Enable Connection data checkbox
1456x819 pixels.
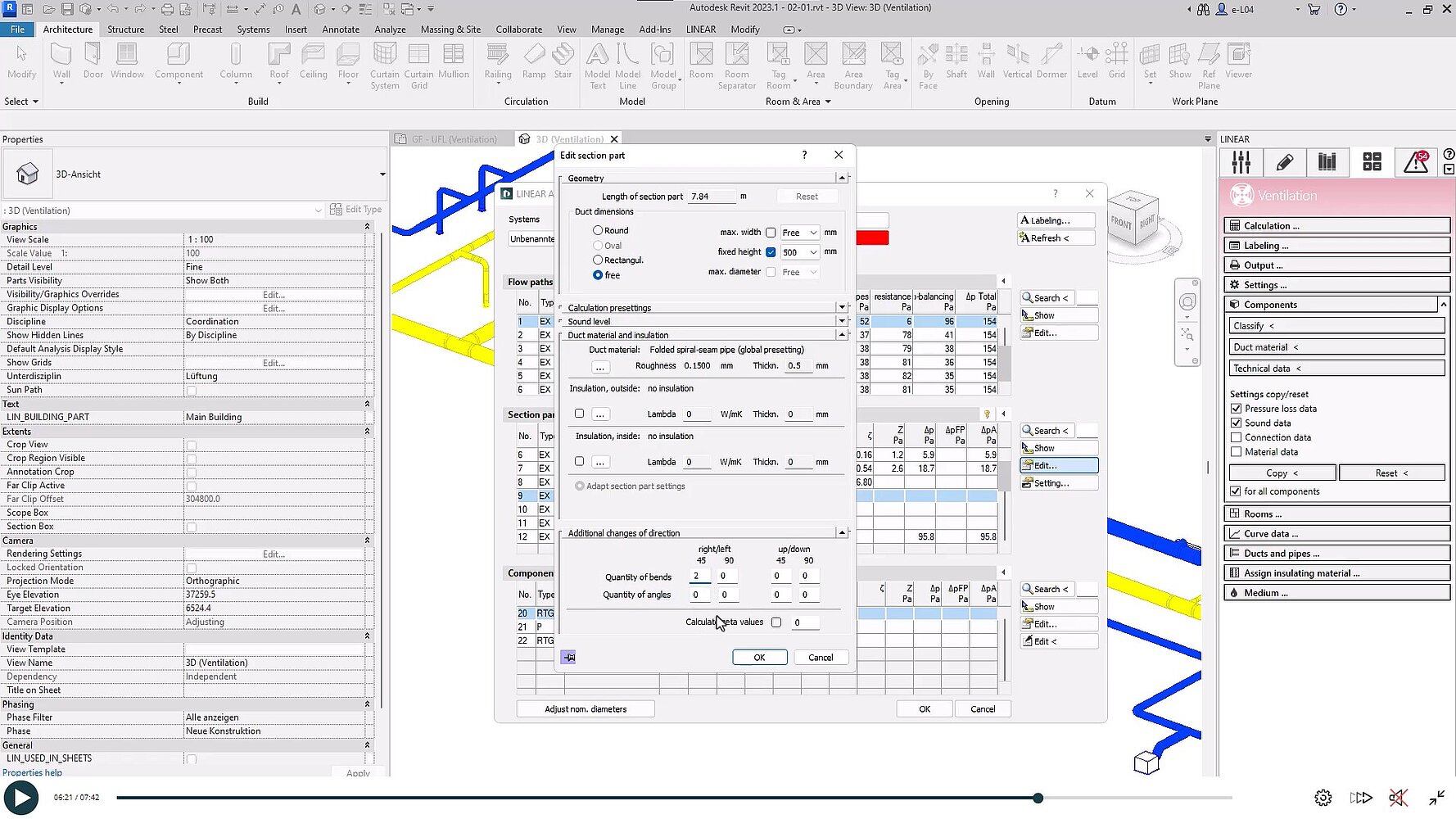pos(1237,437)
